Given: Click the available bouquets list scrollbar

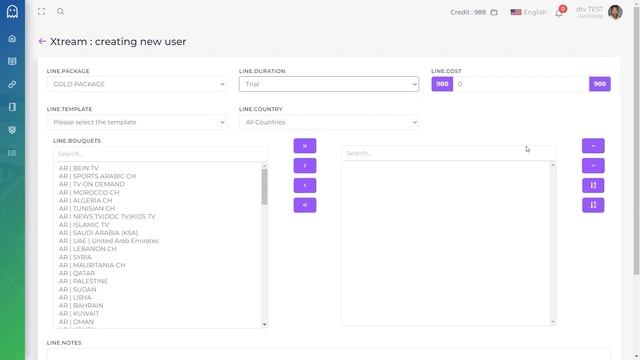Looking at the screenshot, I should point(264,187).
